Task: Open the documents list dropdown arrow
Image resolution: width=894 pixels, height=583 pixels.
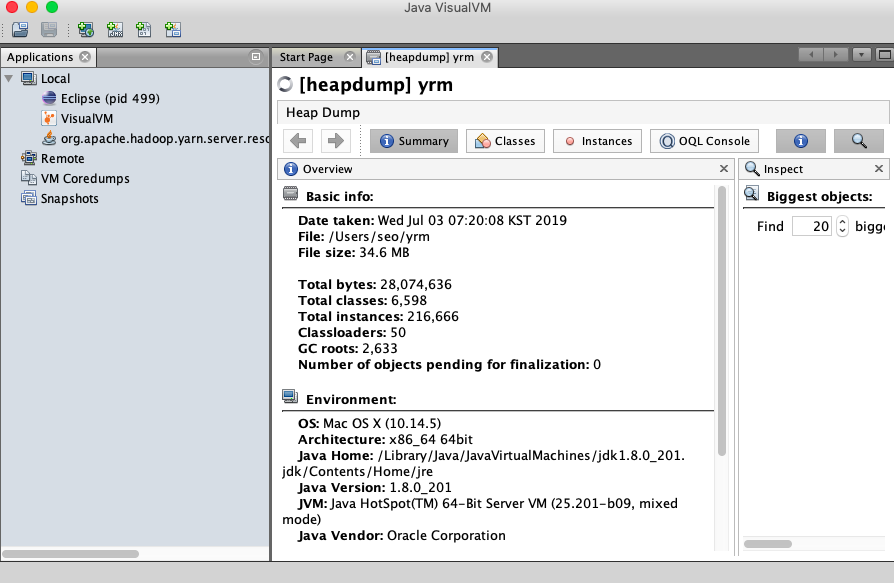Action: [862, 55]
